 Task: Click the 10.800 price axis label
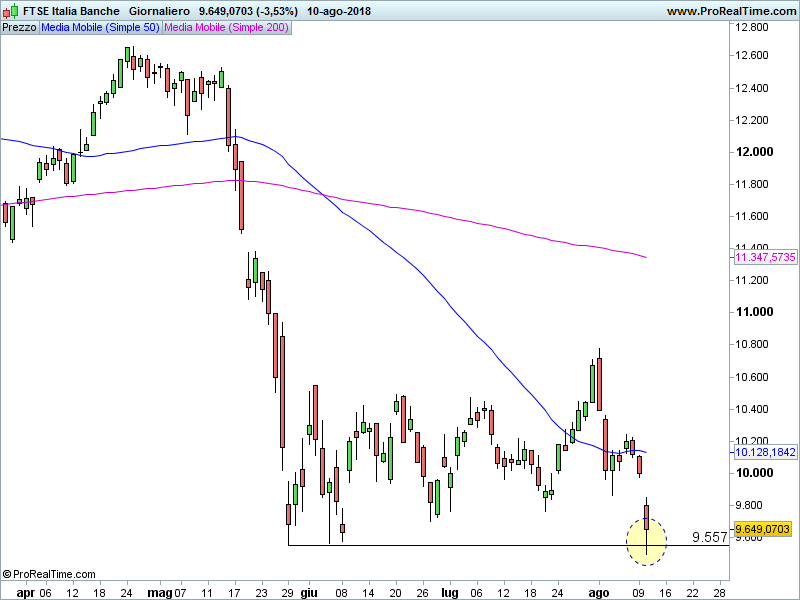pyautogui.click(x=752, y=344)
